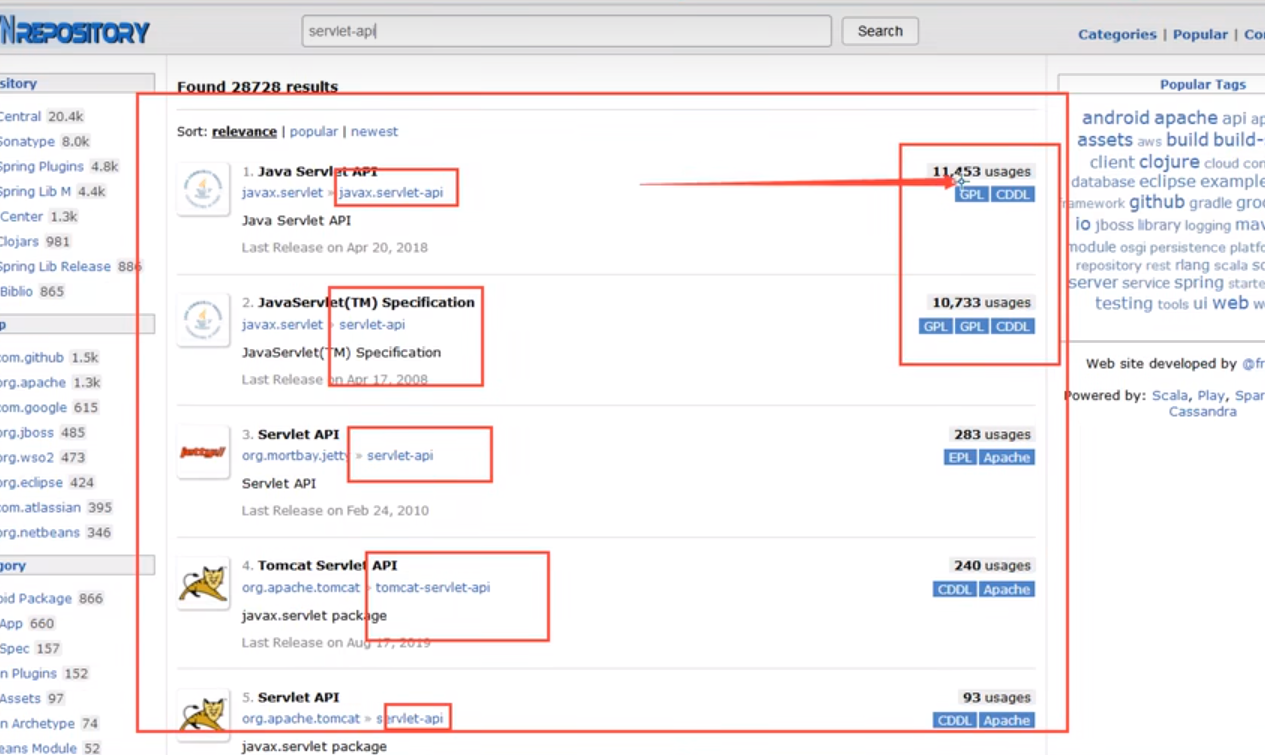This screenshot has width=1265, height=755.
Task: Open the eclipse popular tag
Action: [x=1167, y=181]
